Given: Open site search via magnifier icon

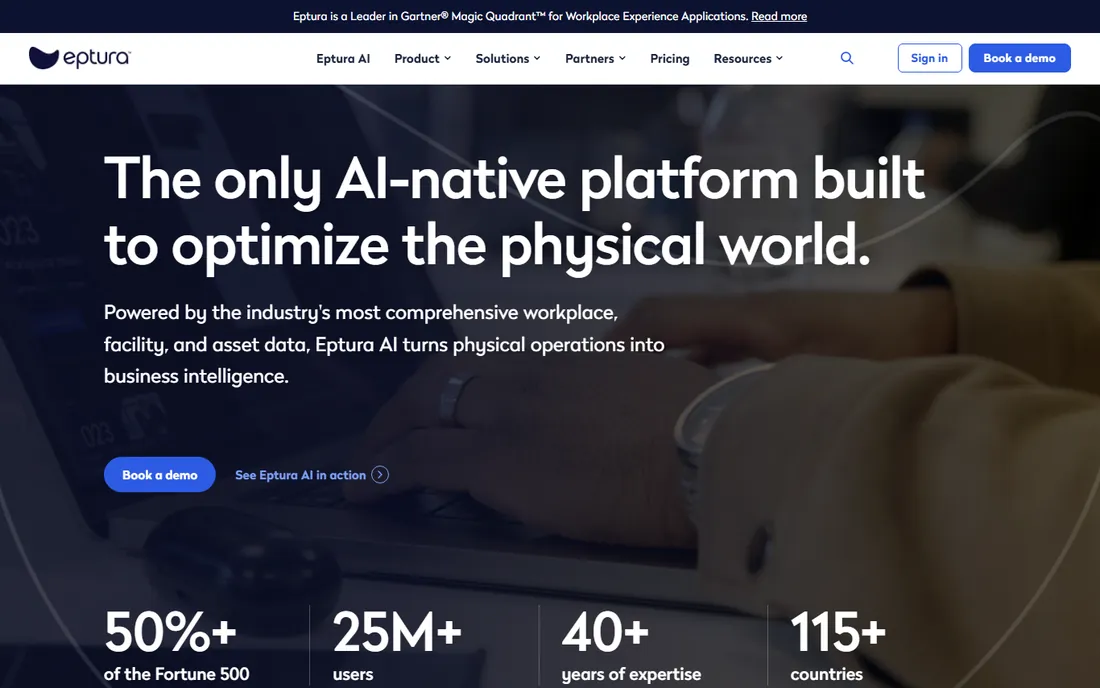Looking at the screenshot, I should (847, 58).
